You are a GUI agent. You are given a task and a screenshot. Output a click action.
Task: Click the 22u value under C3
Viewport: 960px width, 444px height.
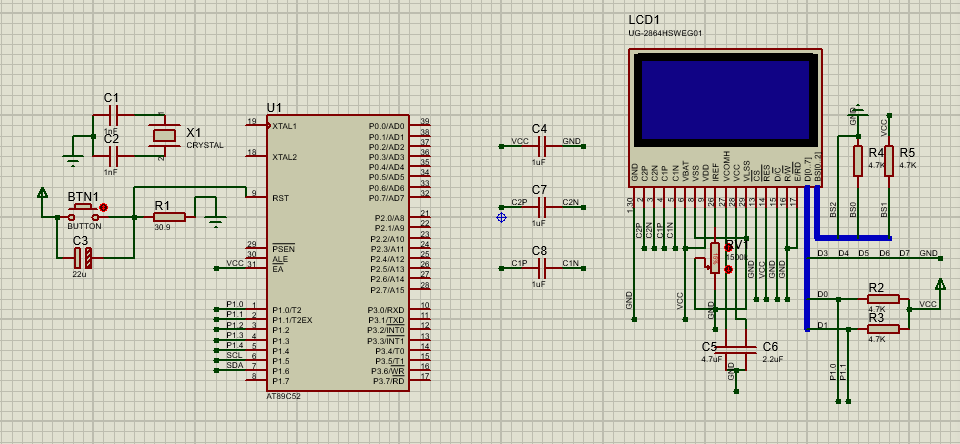click(79, 275)
